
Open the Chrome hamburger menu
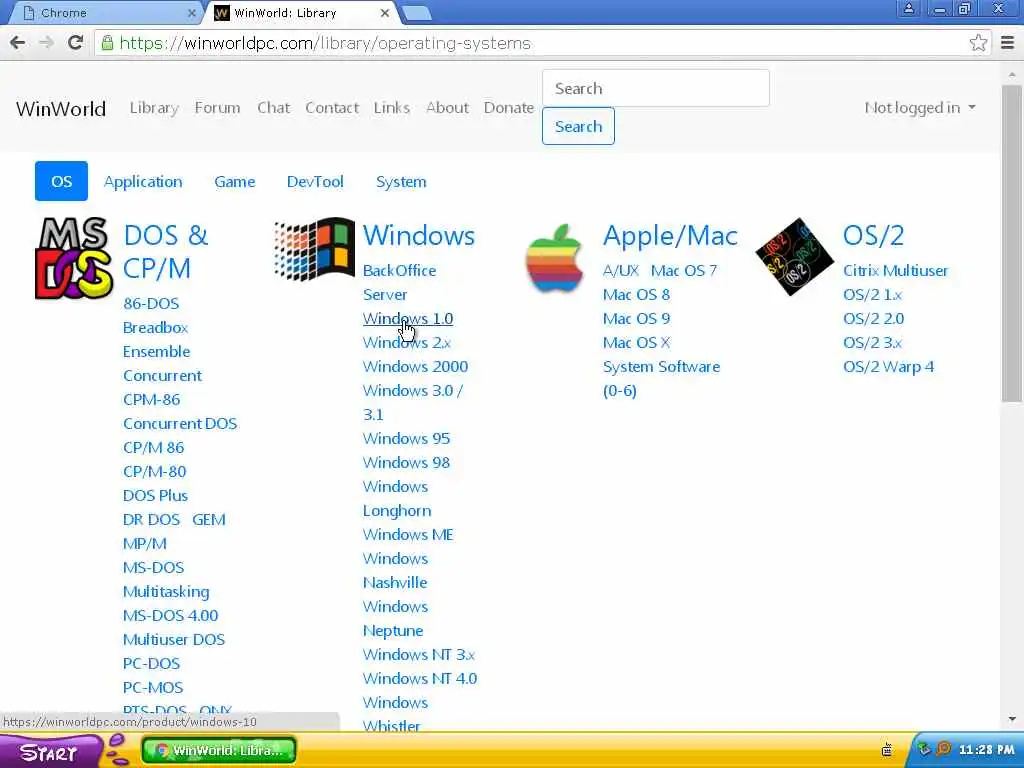click(x=1008, y=43)
